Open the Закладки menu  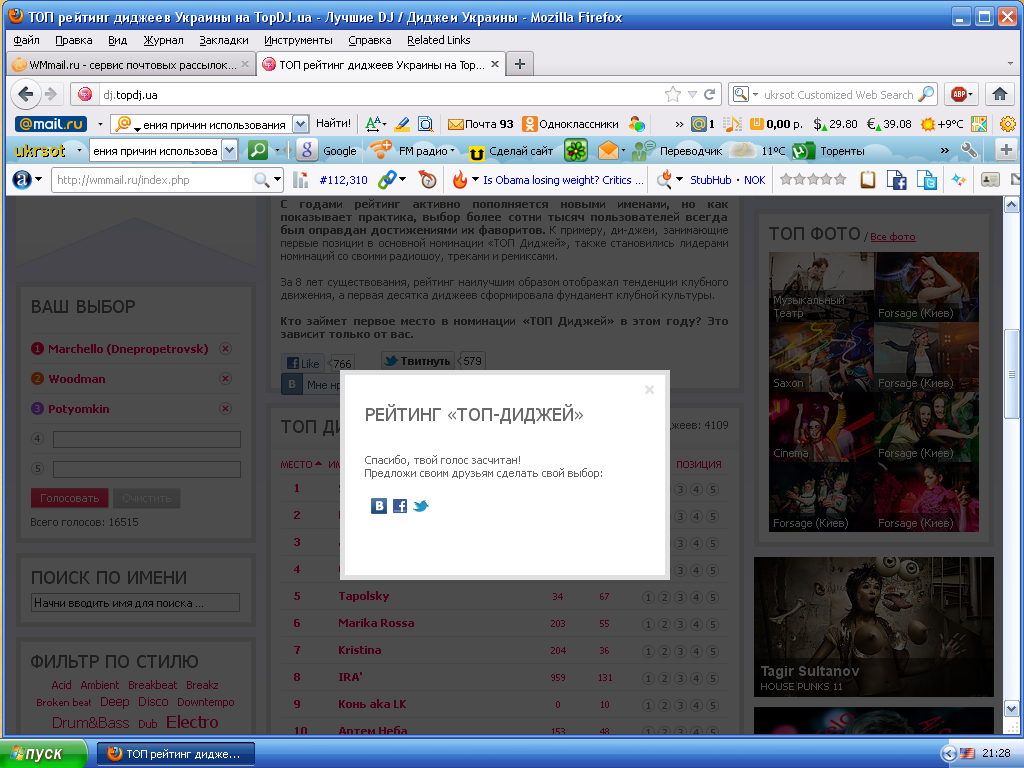pyautogui.click(x=223, y=40)
